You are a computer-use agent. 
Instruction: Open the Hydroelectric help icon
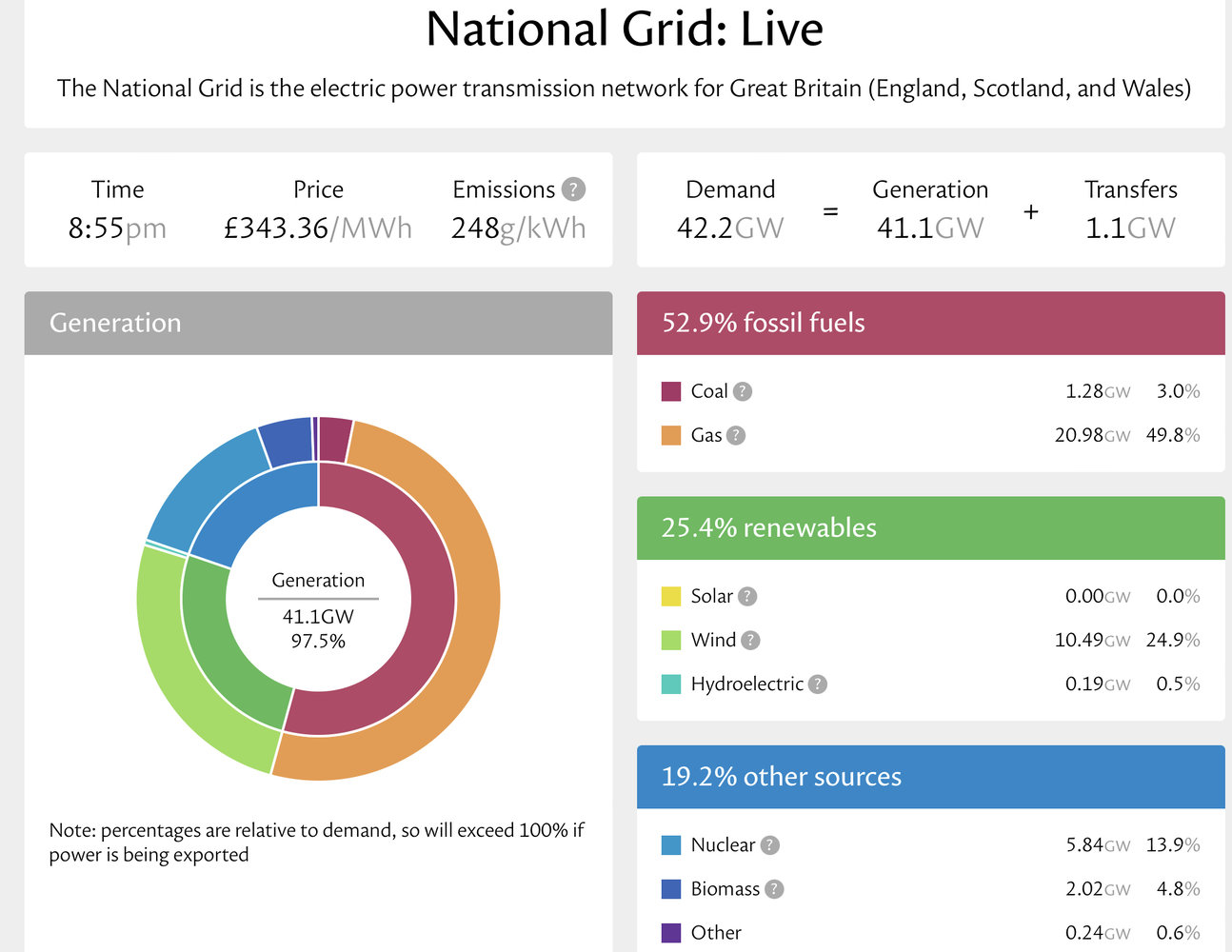point(817,684)
